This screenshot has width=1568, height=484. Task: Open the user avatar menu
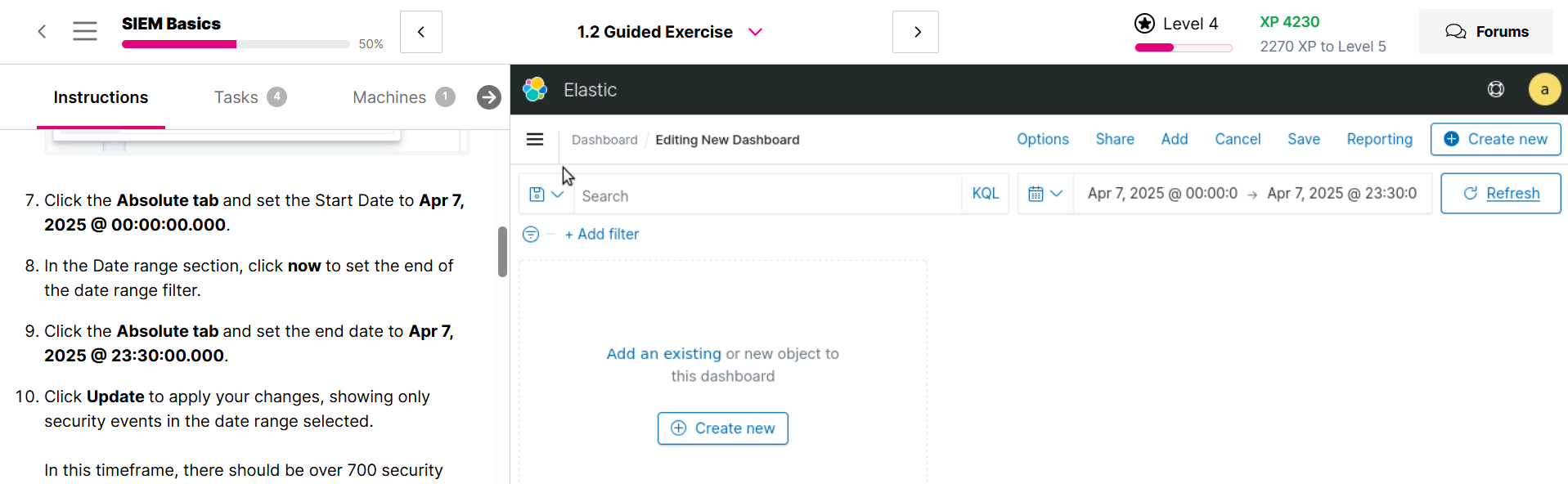[1544, 90]
